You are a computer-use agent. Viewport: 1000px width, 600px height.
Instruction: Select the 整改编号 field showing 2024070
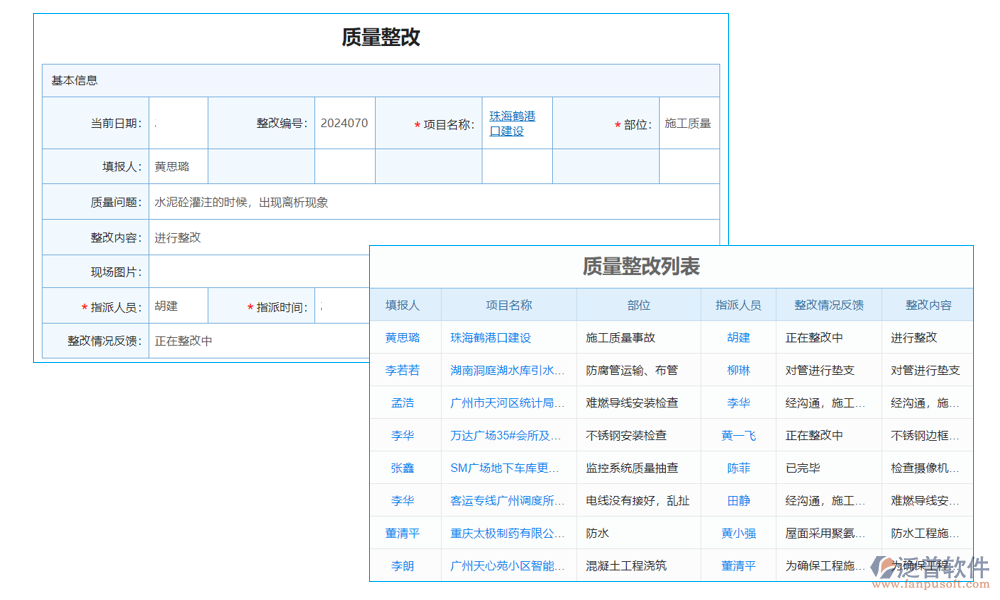(345, 122)
